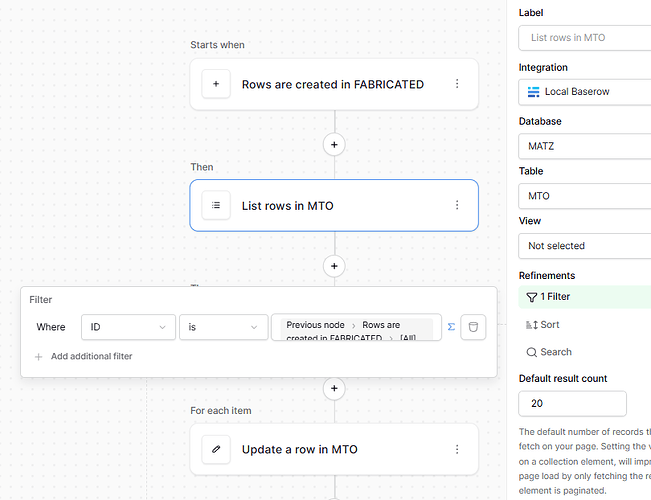This screenshot has width=651, height=500.
Task: Add a step below List rows in MTO
Action: (334, 267)
